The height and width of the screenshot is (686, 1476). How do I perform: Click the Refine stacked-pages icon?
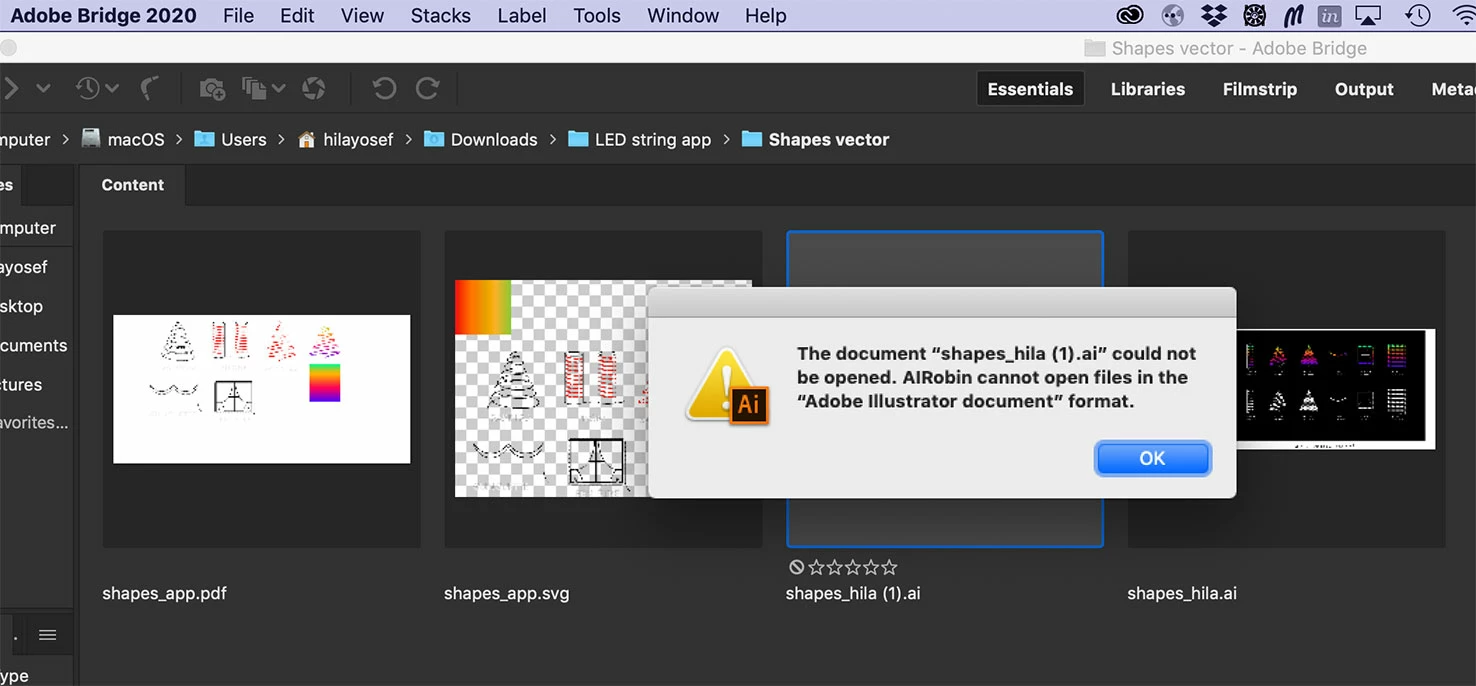click(x=255, y=89)
